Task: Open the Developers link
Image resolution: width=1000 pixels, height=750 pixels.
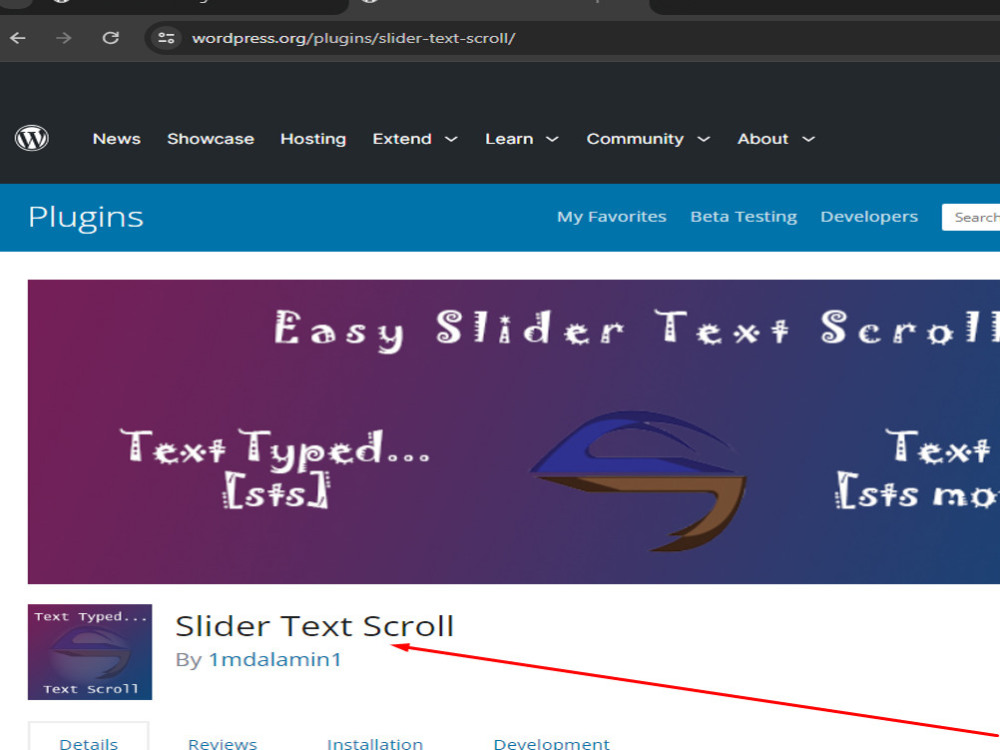Action: (869, 217)
